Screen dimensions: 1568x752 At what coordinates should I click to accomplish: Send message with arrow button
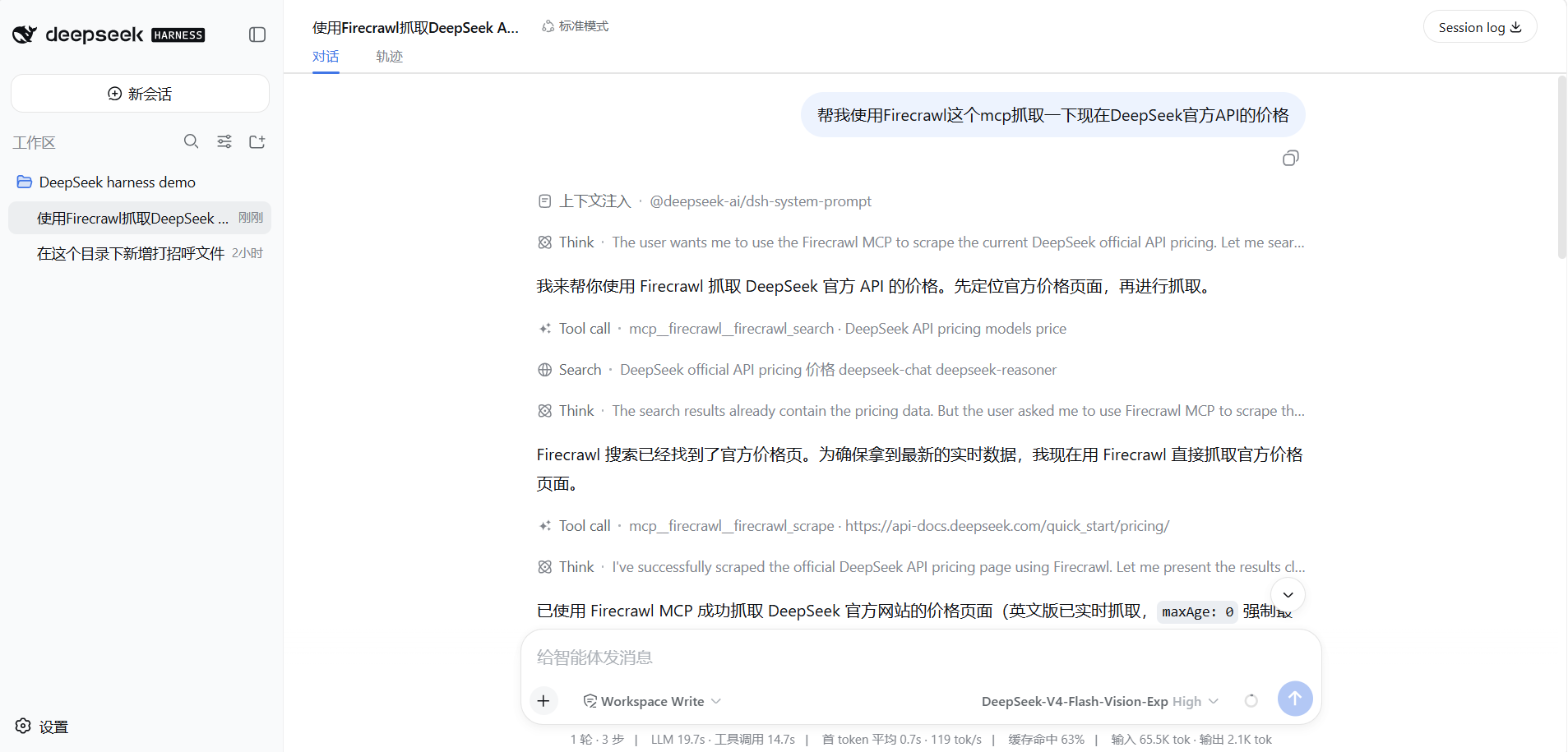pos(1295,699)
